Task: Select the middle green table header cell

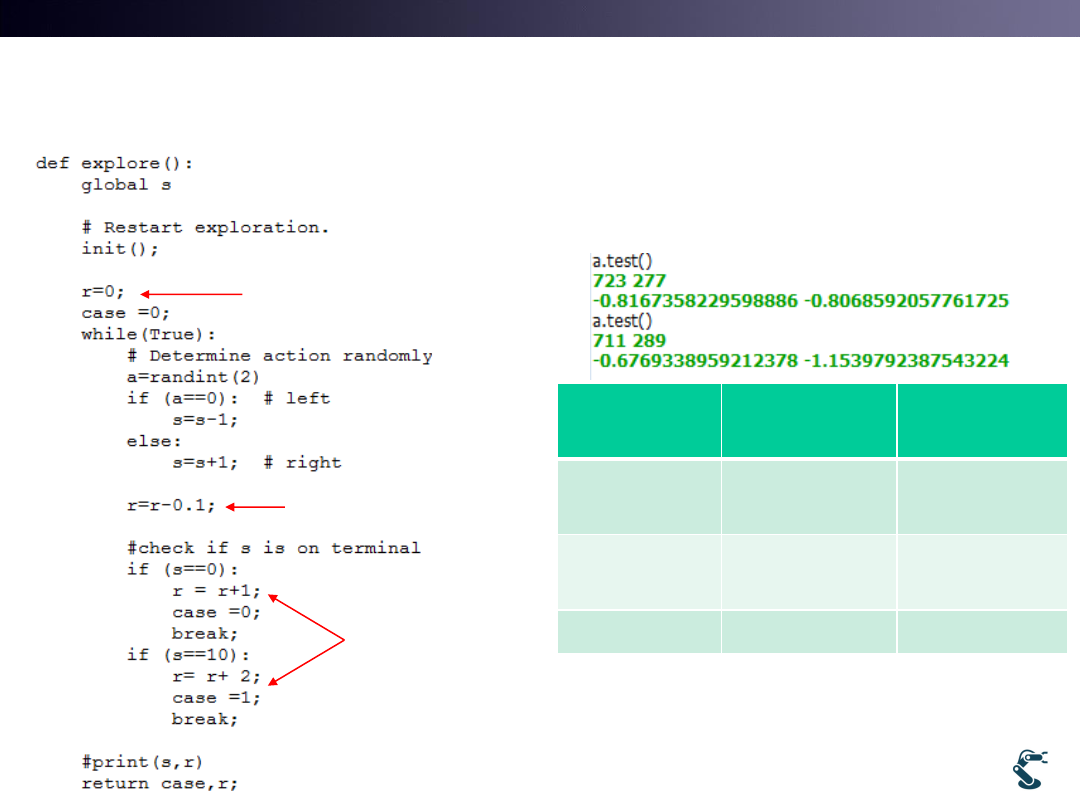Action: tap(808, 421)
